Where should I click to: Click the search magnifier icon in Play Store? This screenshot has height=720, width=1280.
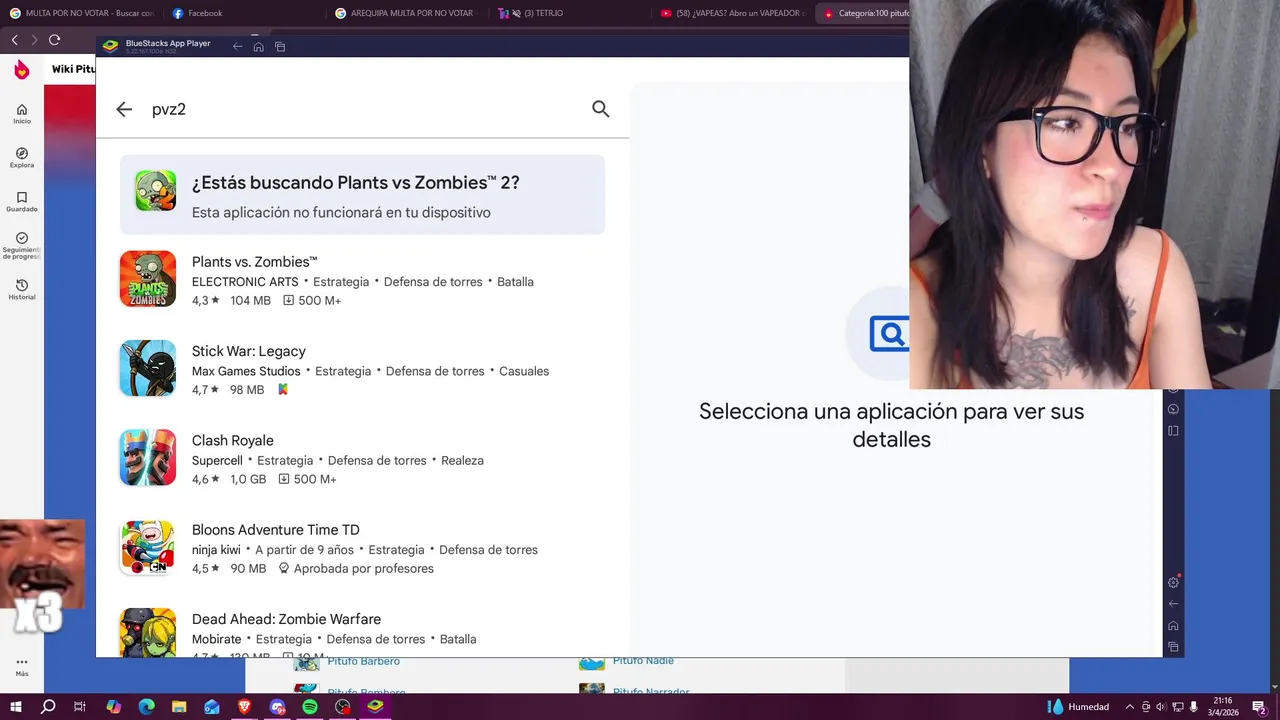tap(600, 109)
